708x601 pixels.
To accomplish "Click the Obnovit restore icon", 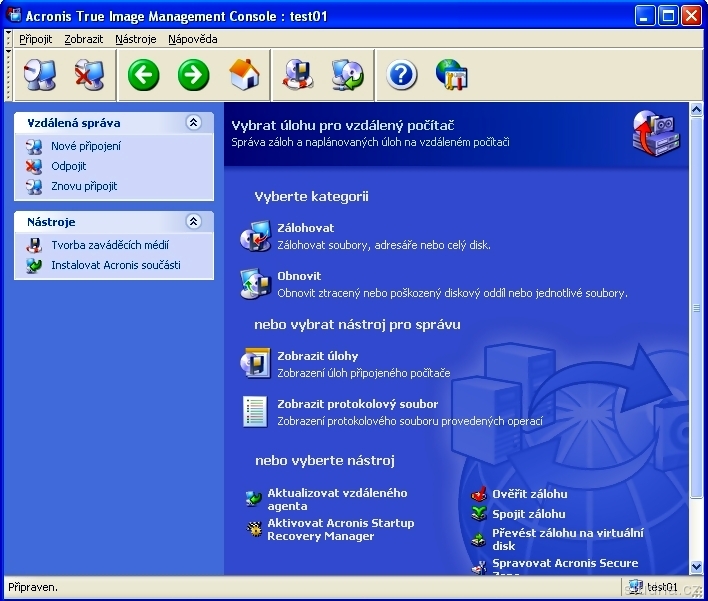I will [x=255, y=284].
